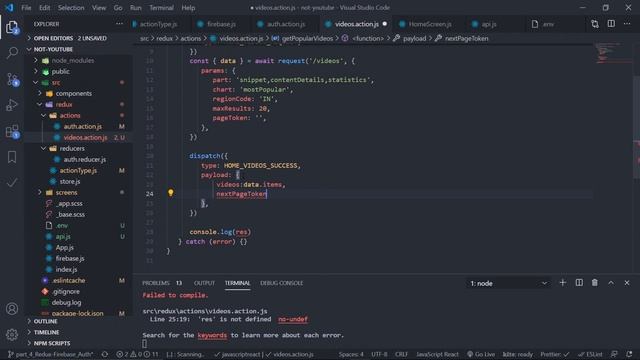
Task: Split the editor to the right
Action: (x=611, y=24)
